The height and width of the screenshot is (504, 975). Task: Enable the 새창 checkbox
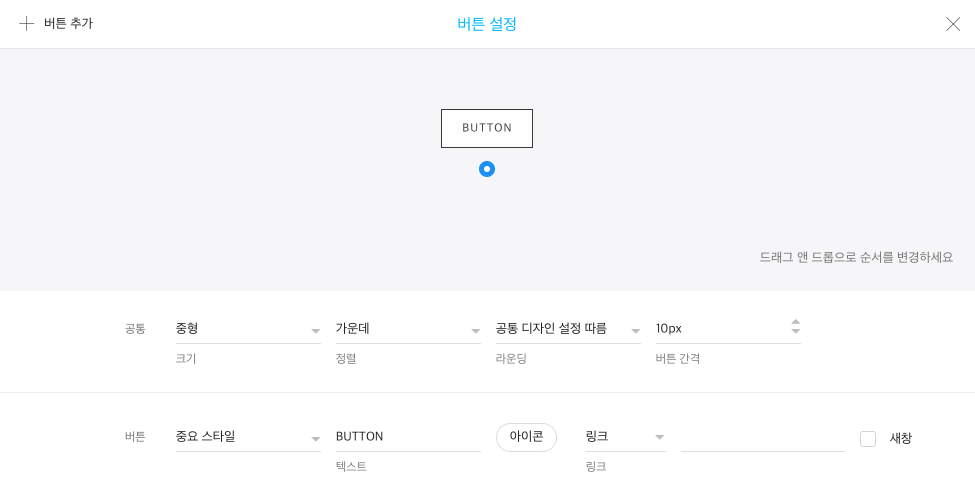tap(868, 439)
